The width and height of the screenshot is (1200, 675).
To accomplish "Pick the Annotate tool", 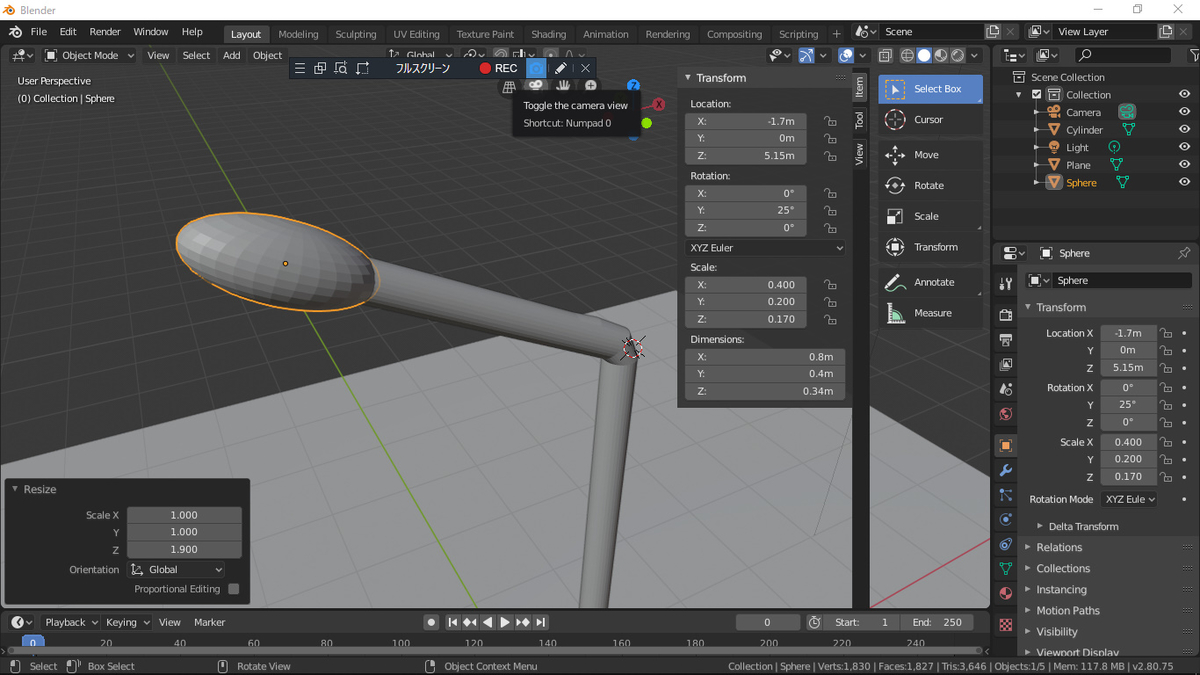I will pyautogui.click(x=929, y=282).
